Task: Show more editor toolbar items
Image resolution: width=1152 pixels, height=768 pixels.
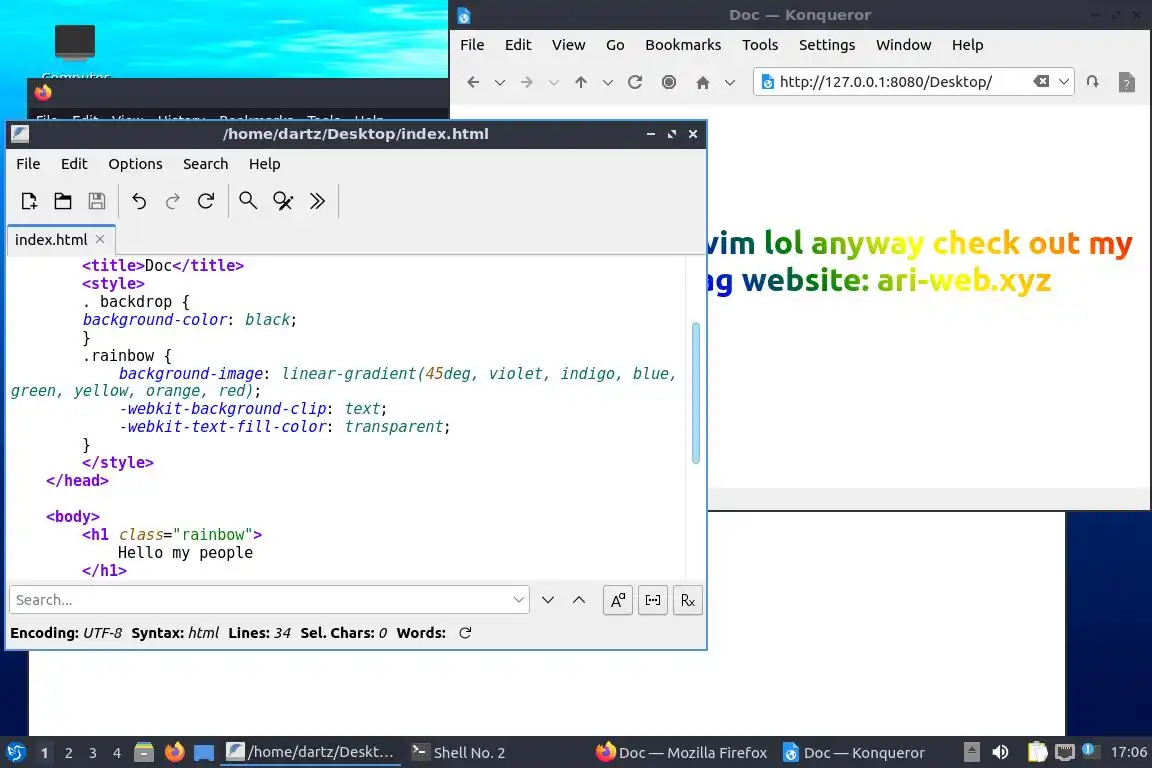Action: [x=317, y=201]
